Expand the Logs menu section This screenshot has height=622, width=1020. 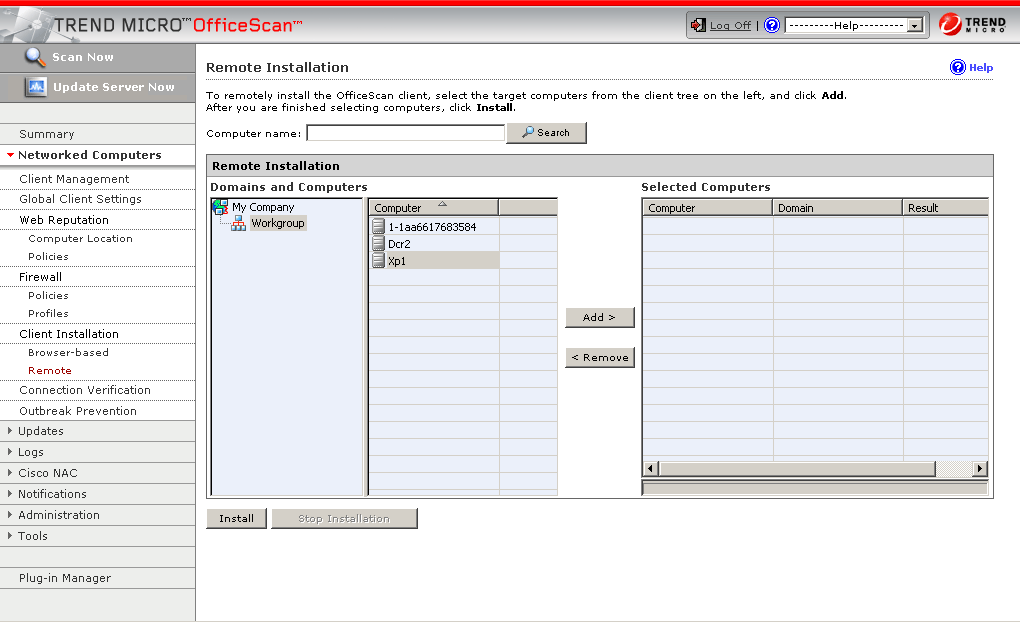[10, 452]
